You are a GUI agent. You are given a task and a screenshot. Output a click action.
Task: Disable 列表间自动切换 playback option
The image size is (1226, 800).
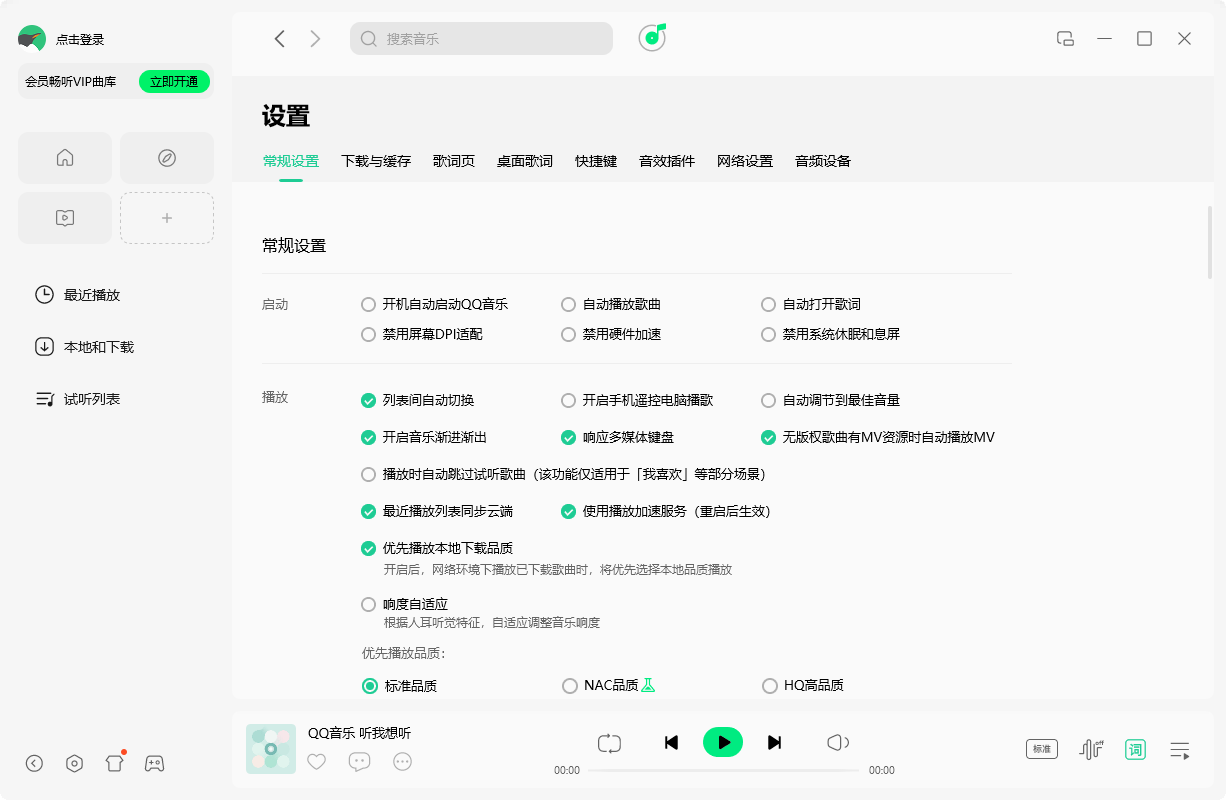(368, 399)
